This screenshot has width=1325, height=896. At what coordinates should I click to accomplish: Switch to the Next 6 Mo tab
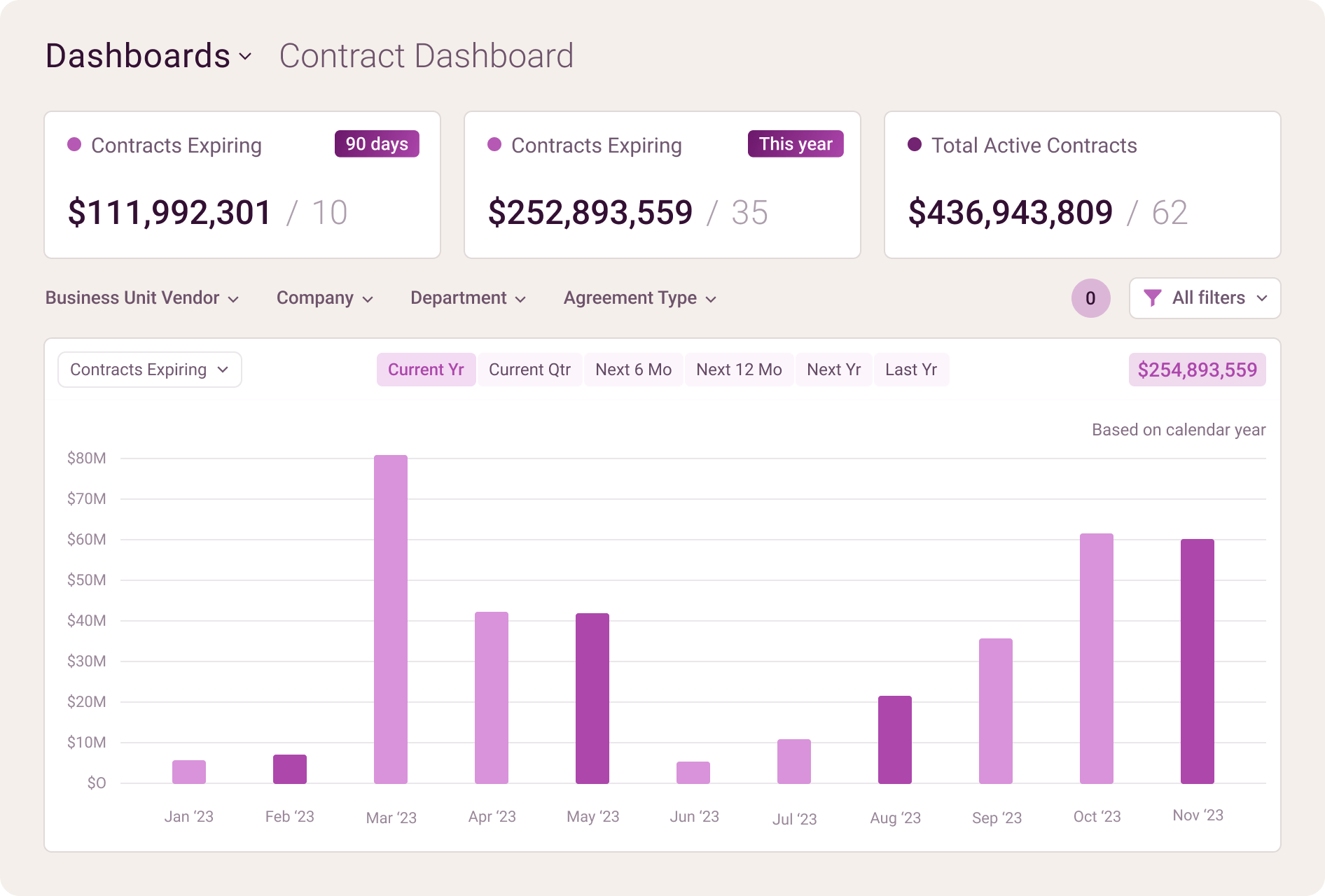[633, 370]
